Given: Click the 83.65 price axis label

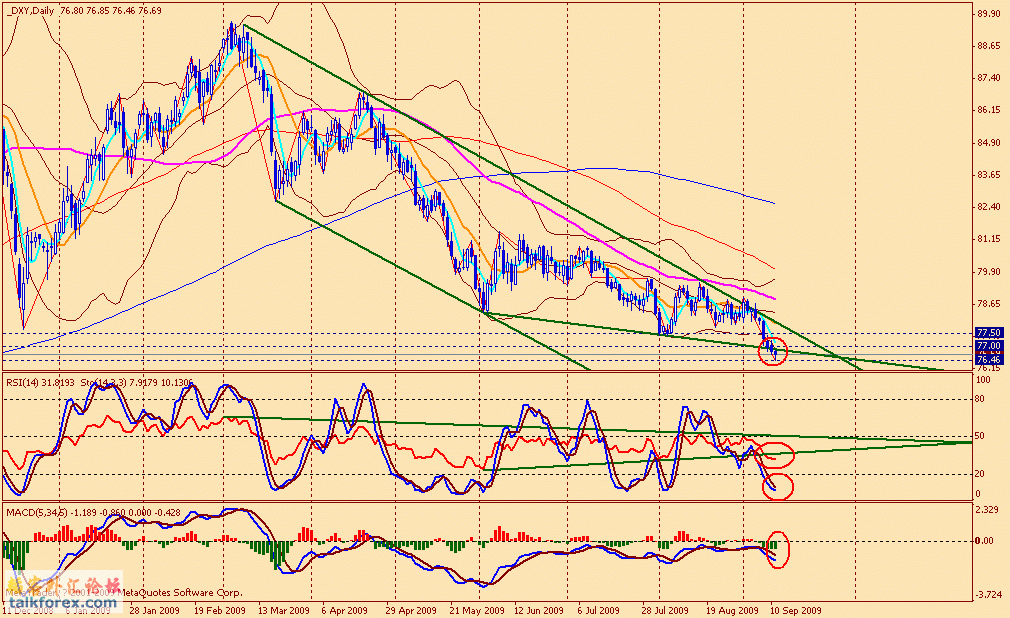Looking at the screenshot, I should 989,175.
